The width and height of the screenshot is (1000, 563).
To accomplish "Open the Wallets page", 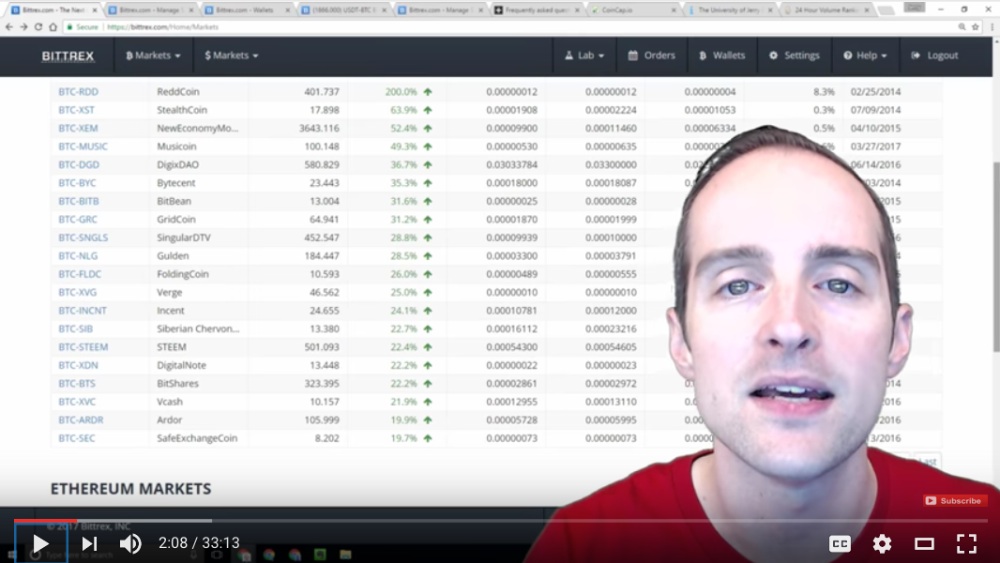I will 722,55.
